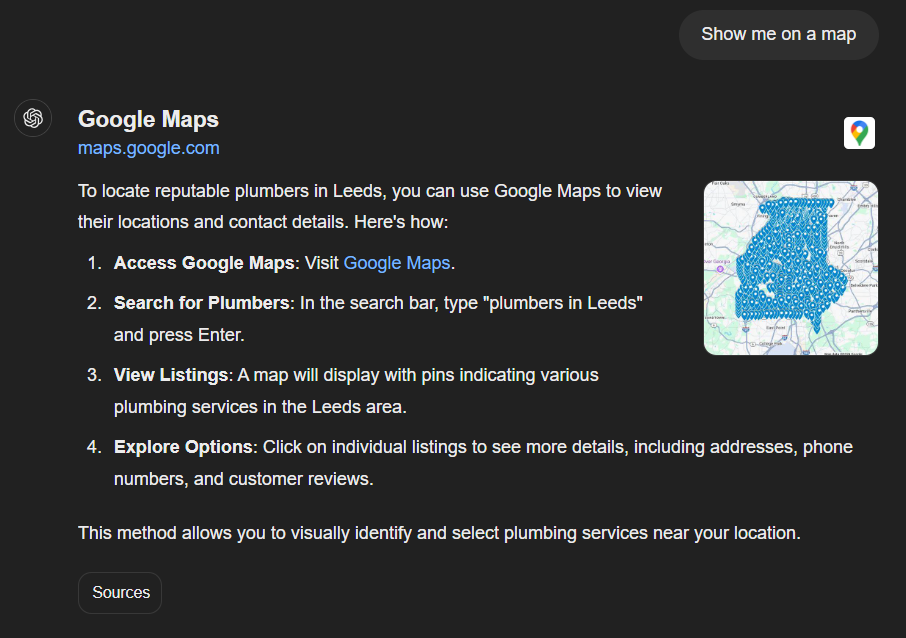Click the Google Maps heading title
906x638 pixels.
[148, 119]
